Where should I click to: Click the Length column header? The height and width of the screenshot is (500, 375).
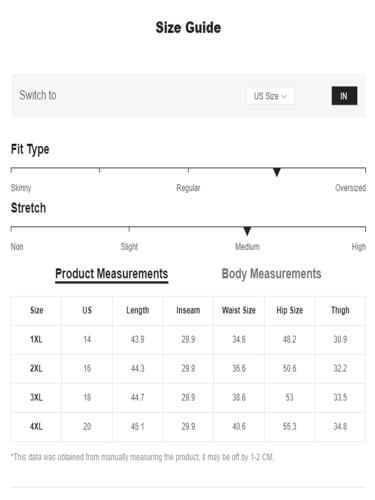coord(137,310)
